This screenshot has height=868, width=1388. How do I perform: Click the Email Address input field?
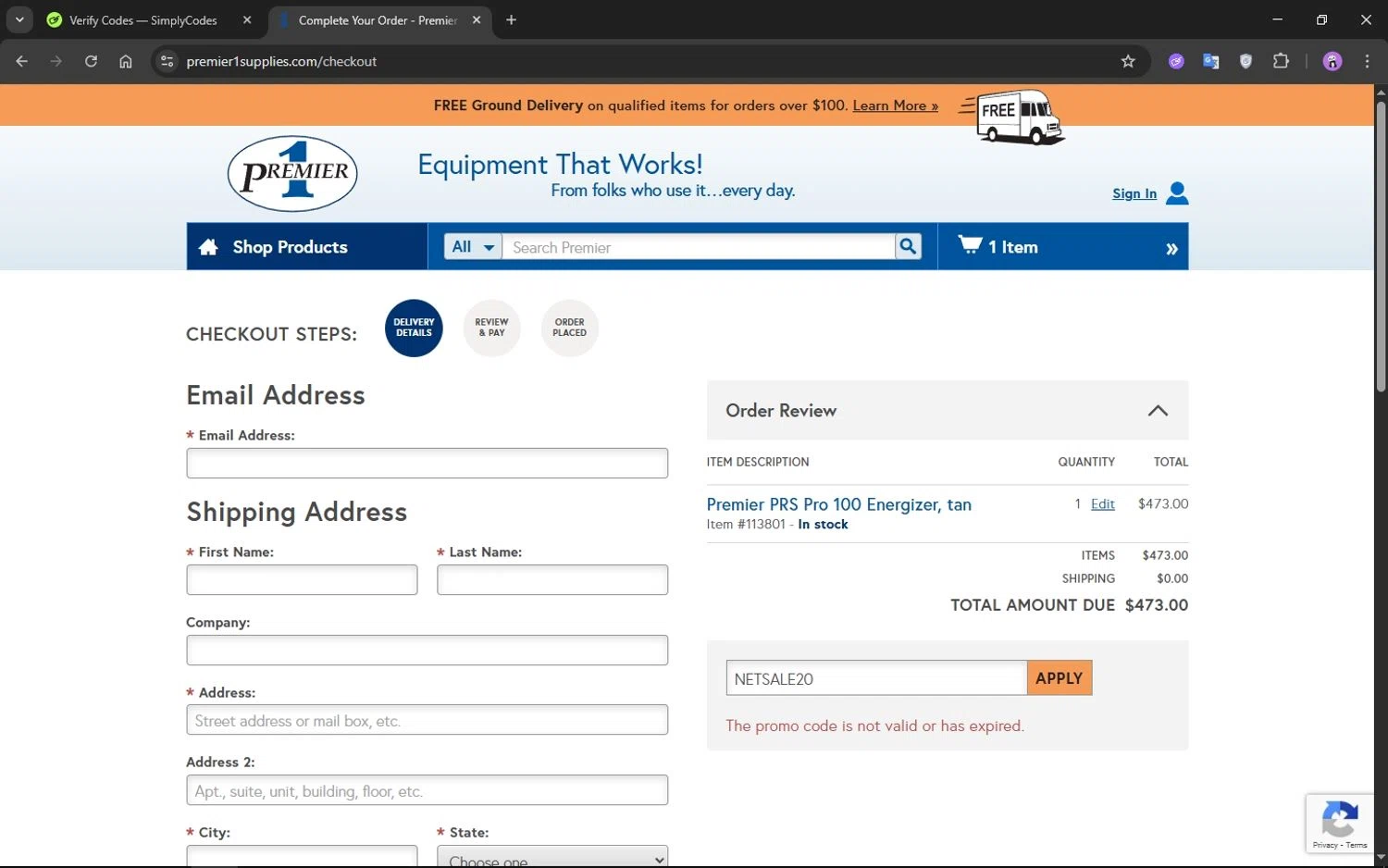427,464
